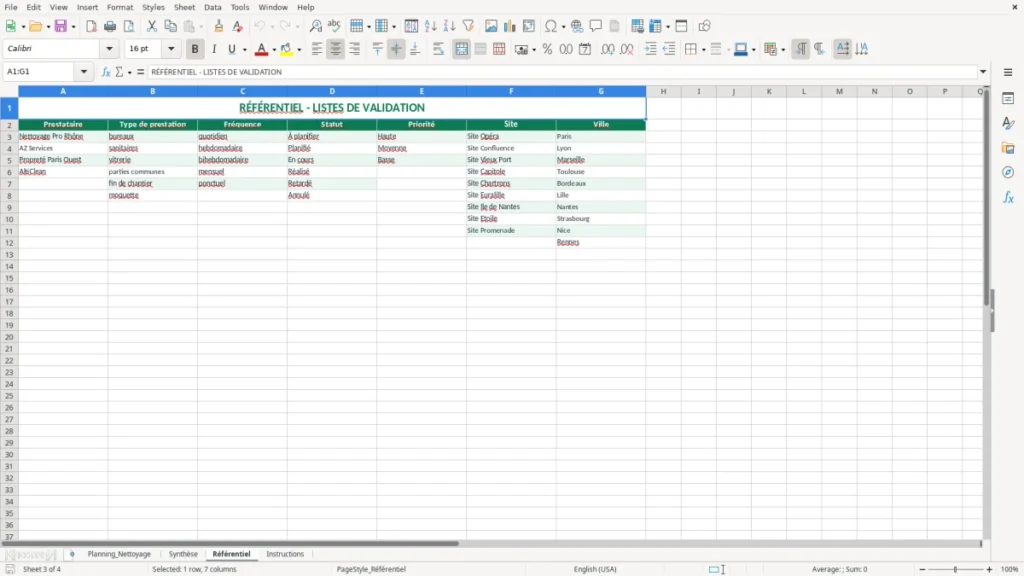Screen dimensions: 1024x576
Task: Select column H header
Action: click(663, 91)
